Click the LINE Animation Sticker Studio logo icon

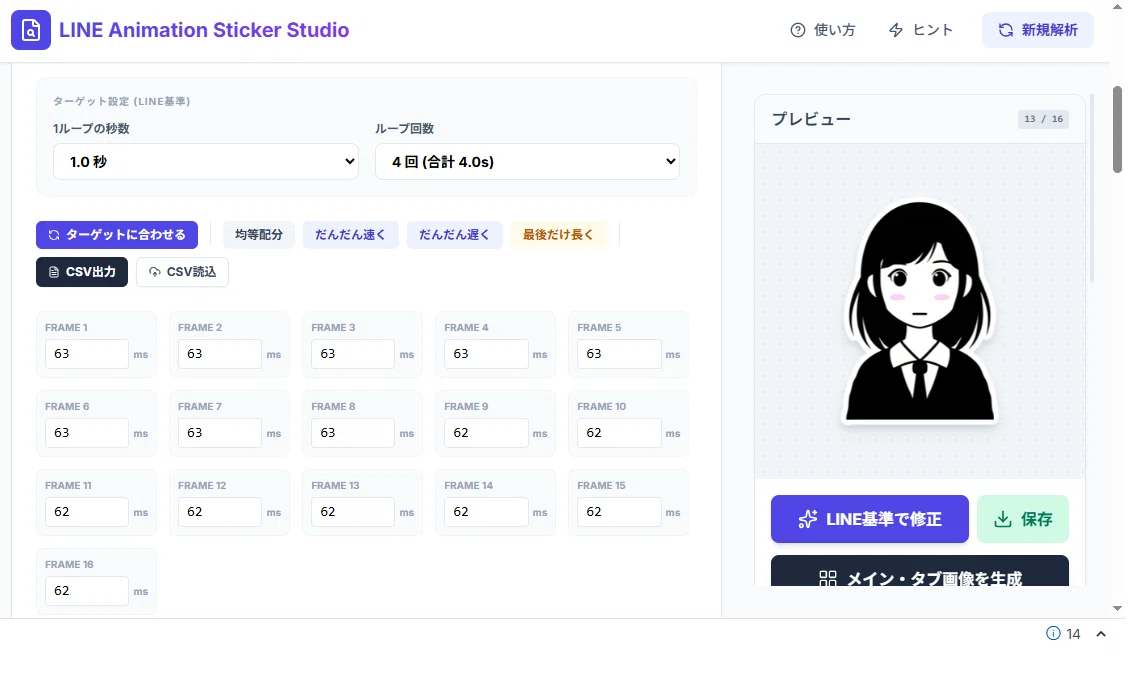click(x=31, y=30)
